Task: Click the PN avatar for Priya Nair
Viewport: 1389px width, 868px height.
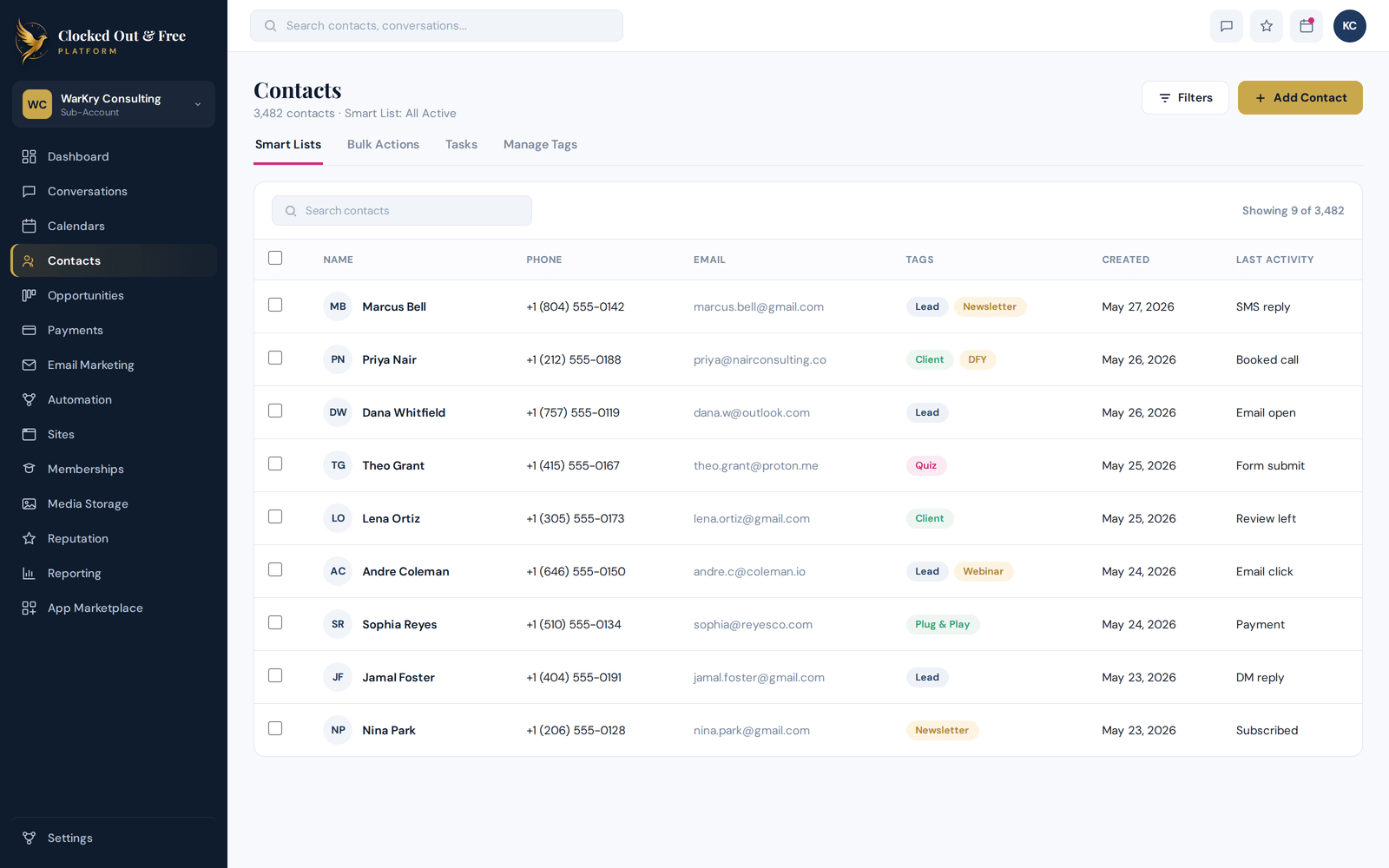Action: (338, 359)
